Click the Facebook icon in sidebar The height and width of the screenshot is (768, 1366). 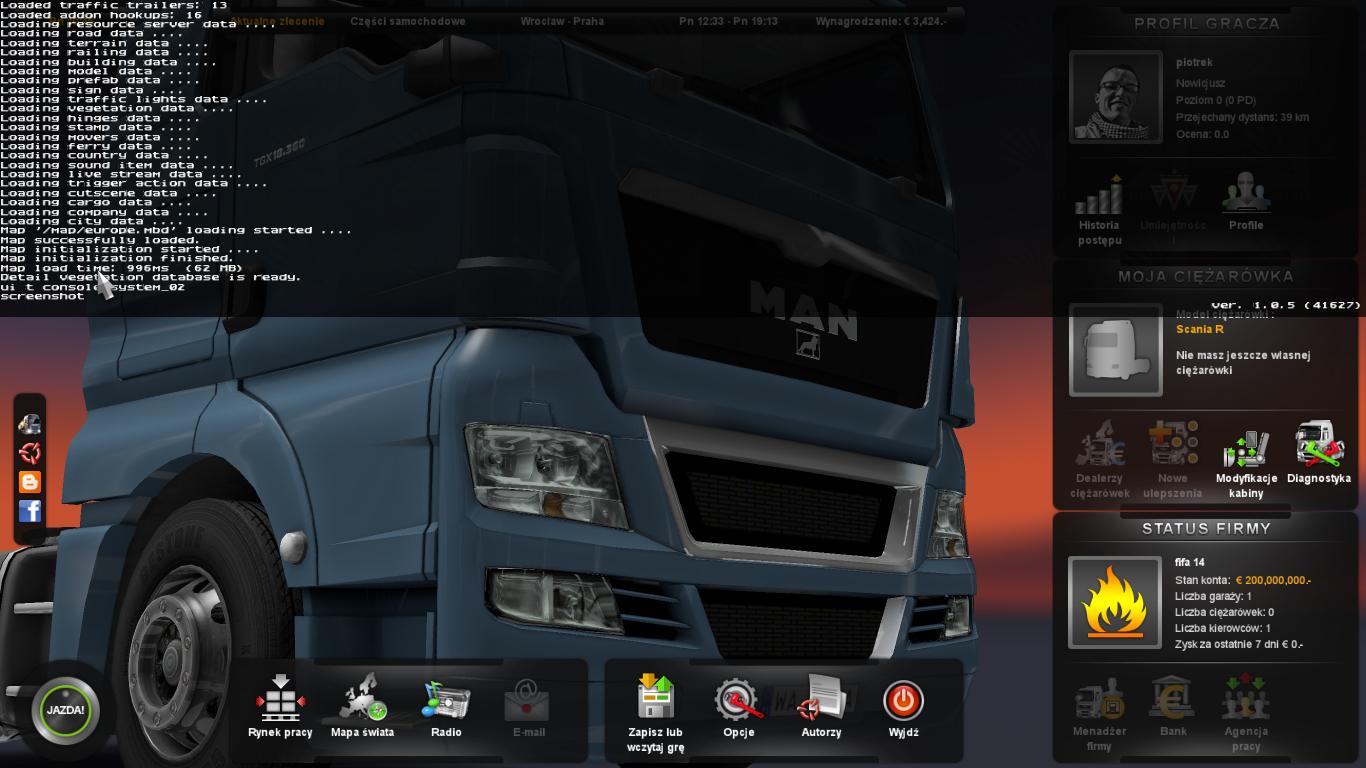pyautogui.click(x=30, y=511)
